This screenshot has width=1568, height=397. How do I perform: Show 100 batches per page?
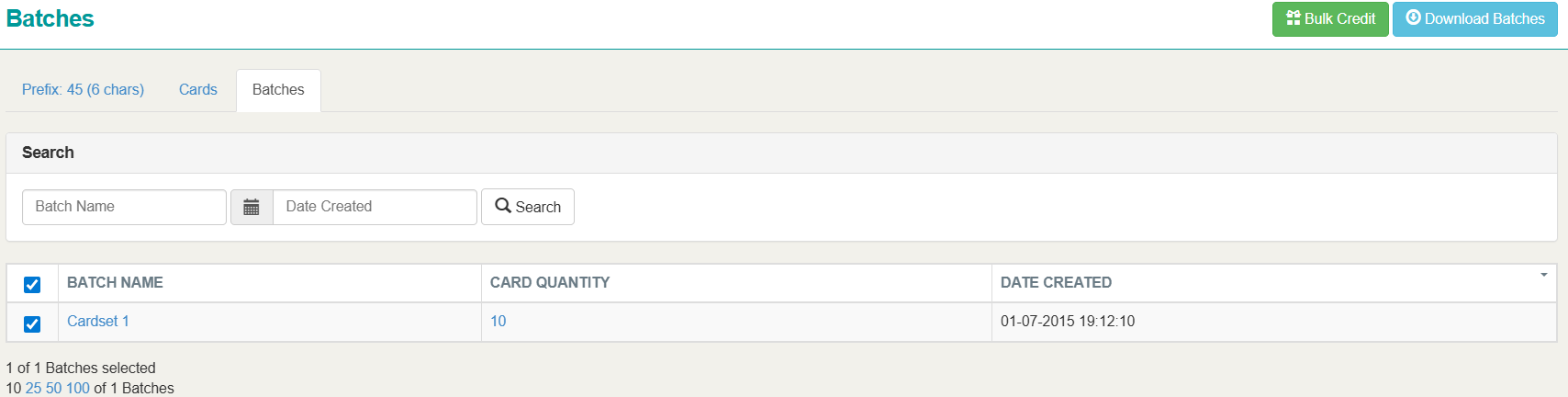pyautogui.click(x=78, y=388)
